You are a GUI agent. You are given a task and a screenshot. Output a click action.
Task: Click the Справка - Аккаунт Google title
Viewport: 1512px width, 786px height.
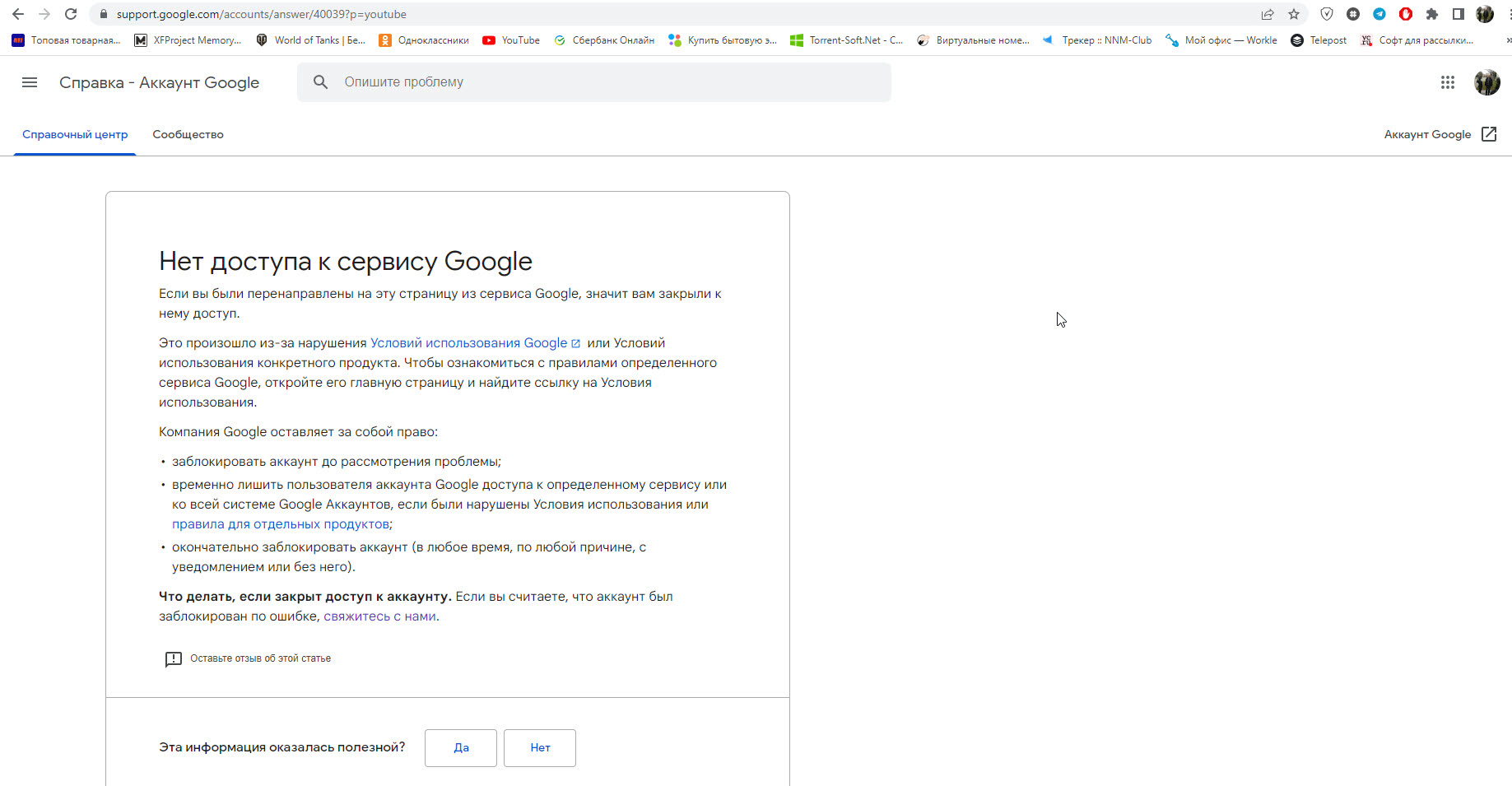[x=159, y=83]
